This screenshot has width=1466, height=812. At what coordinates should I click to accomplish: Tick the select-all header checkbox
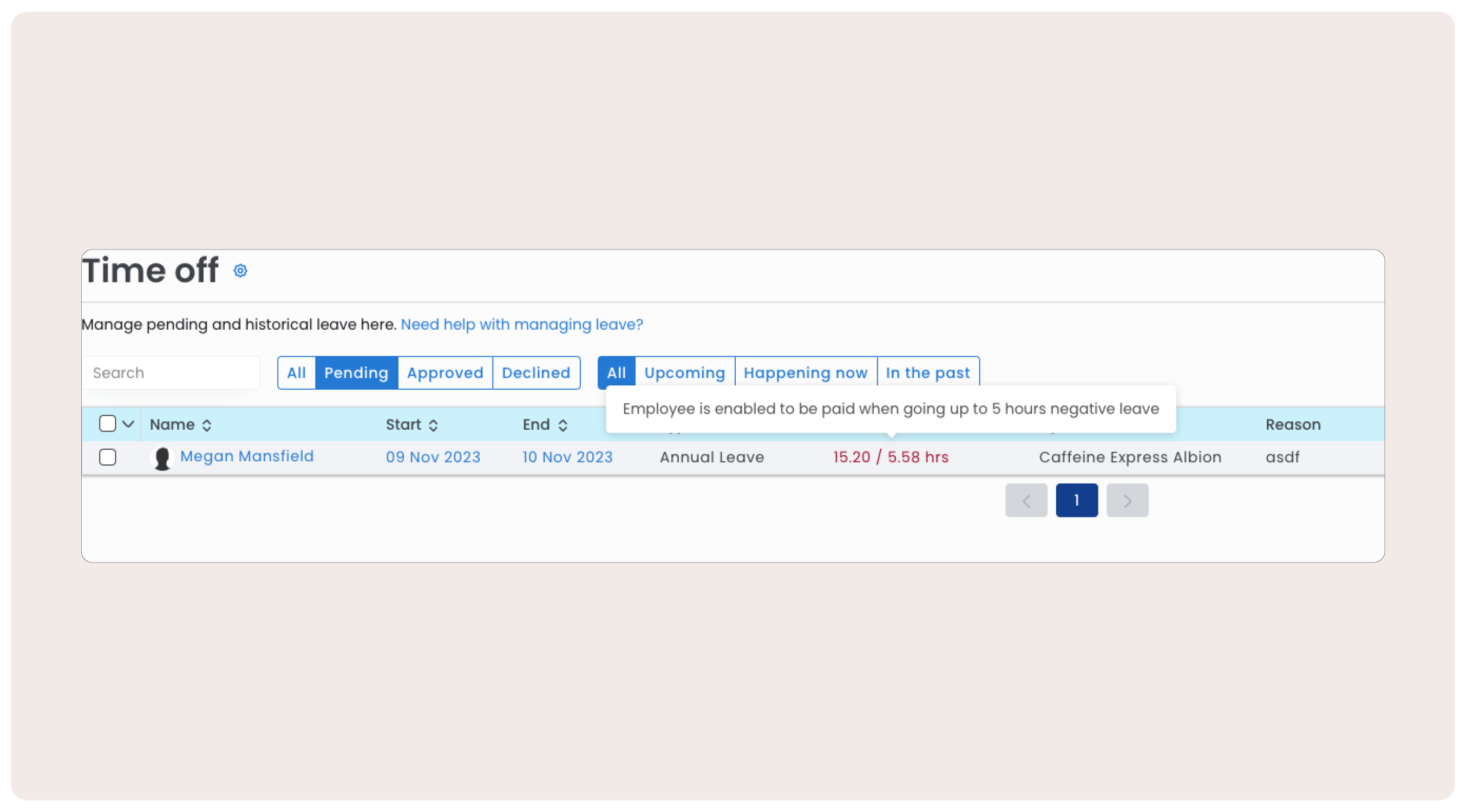tap(108, 423)
